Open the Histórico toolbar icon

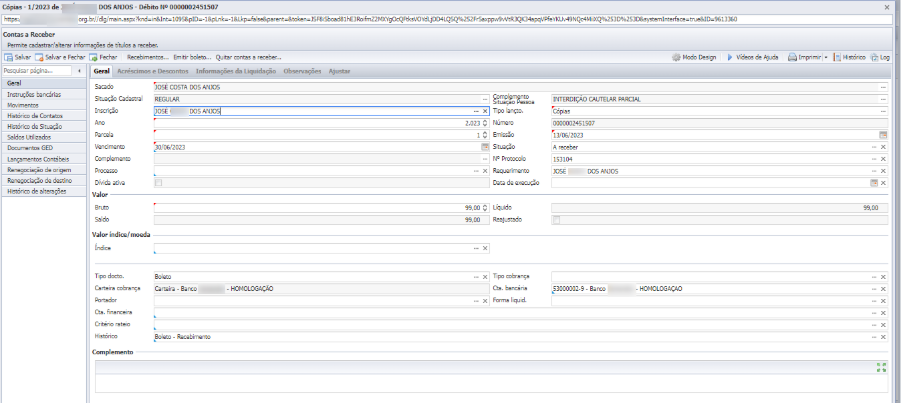pos(837,57)
